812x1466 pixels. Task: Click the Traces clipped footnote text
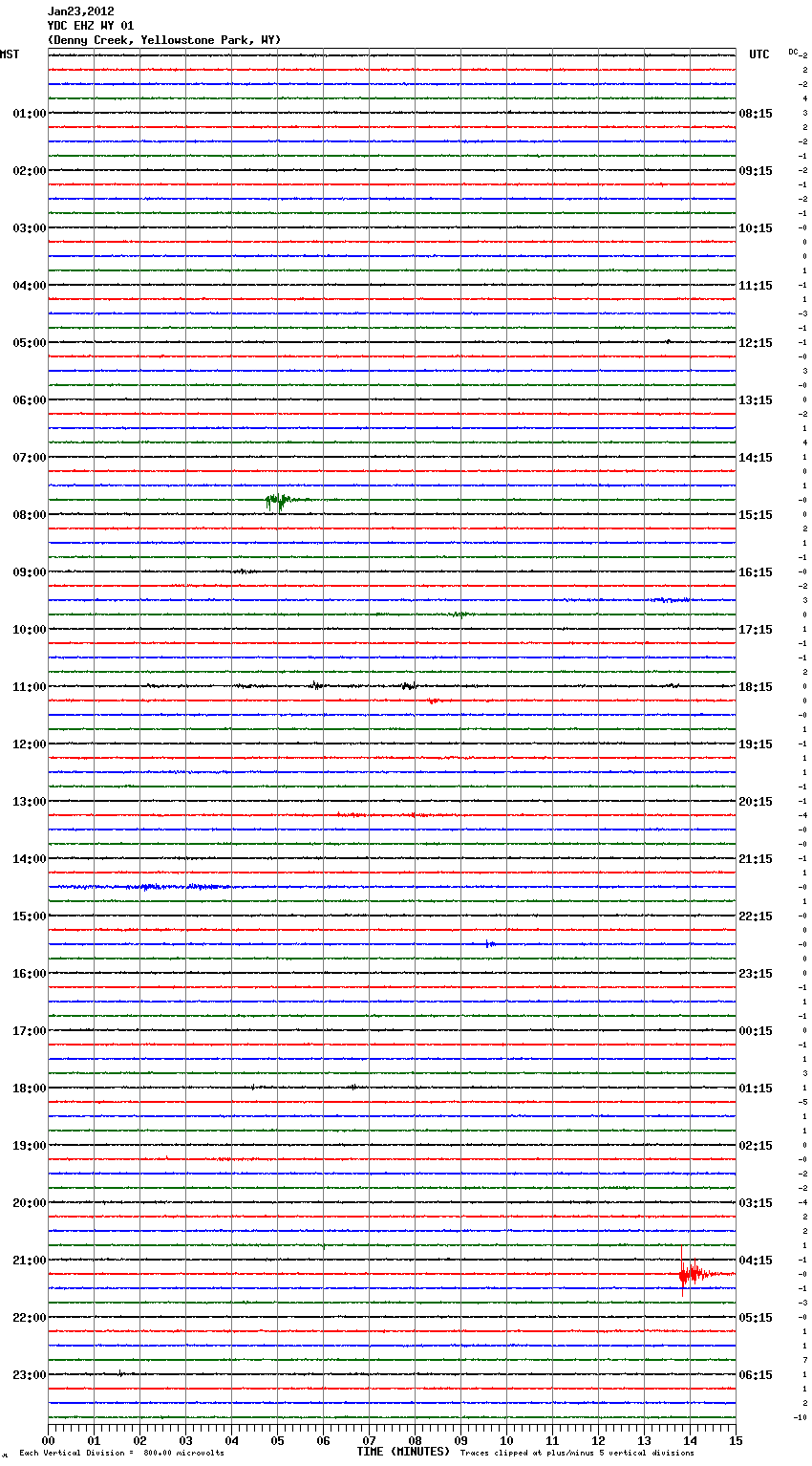point(577,1454)
